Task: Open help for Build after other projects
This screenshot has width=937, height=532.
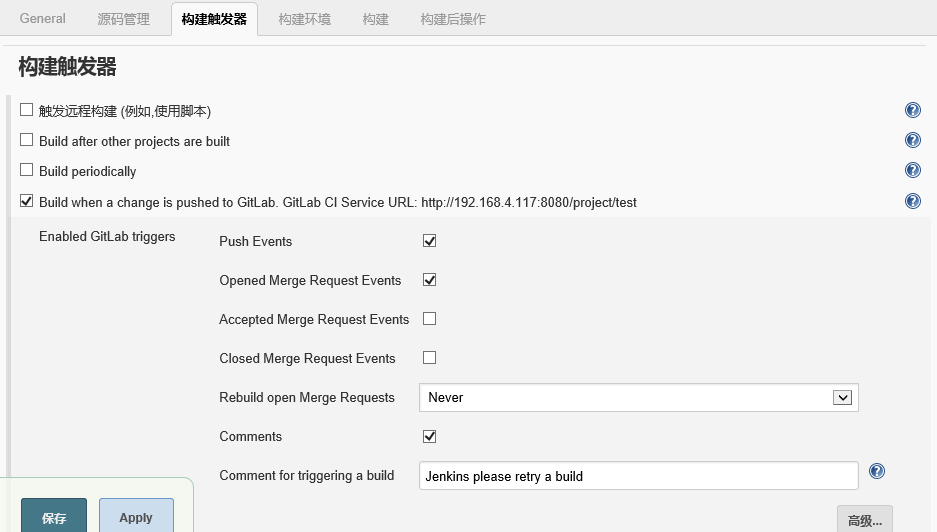Action: click(912, 141)
